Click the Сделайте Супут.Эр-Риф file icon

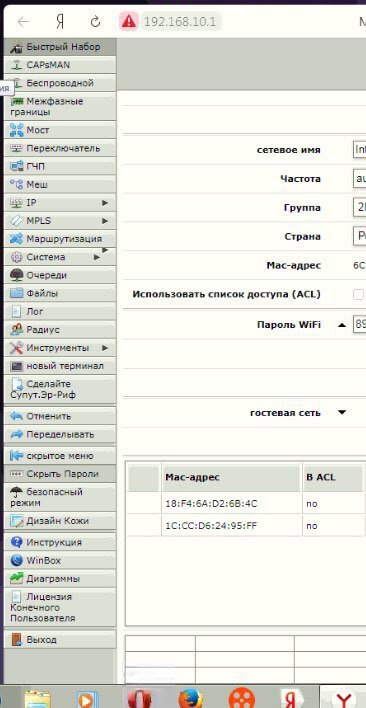click(17, 384)
